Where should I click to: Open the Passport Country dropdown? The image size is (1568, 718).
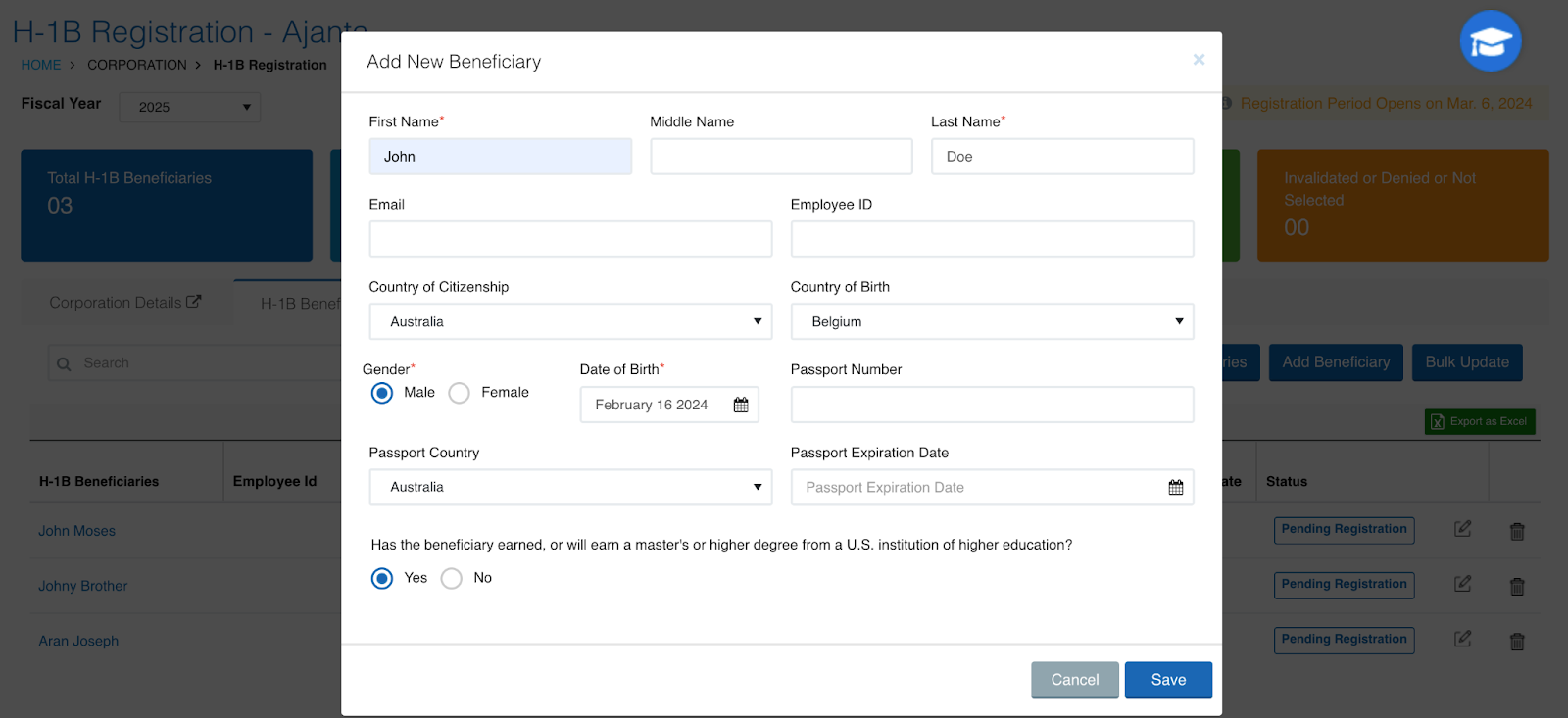pos(570,487)
